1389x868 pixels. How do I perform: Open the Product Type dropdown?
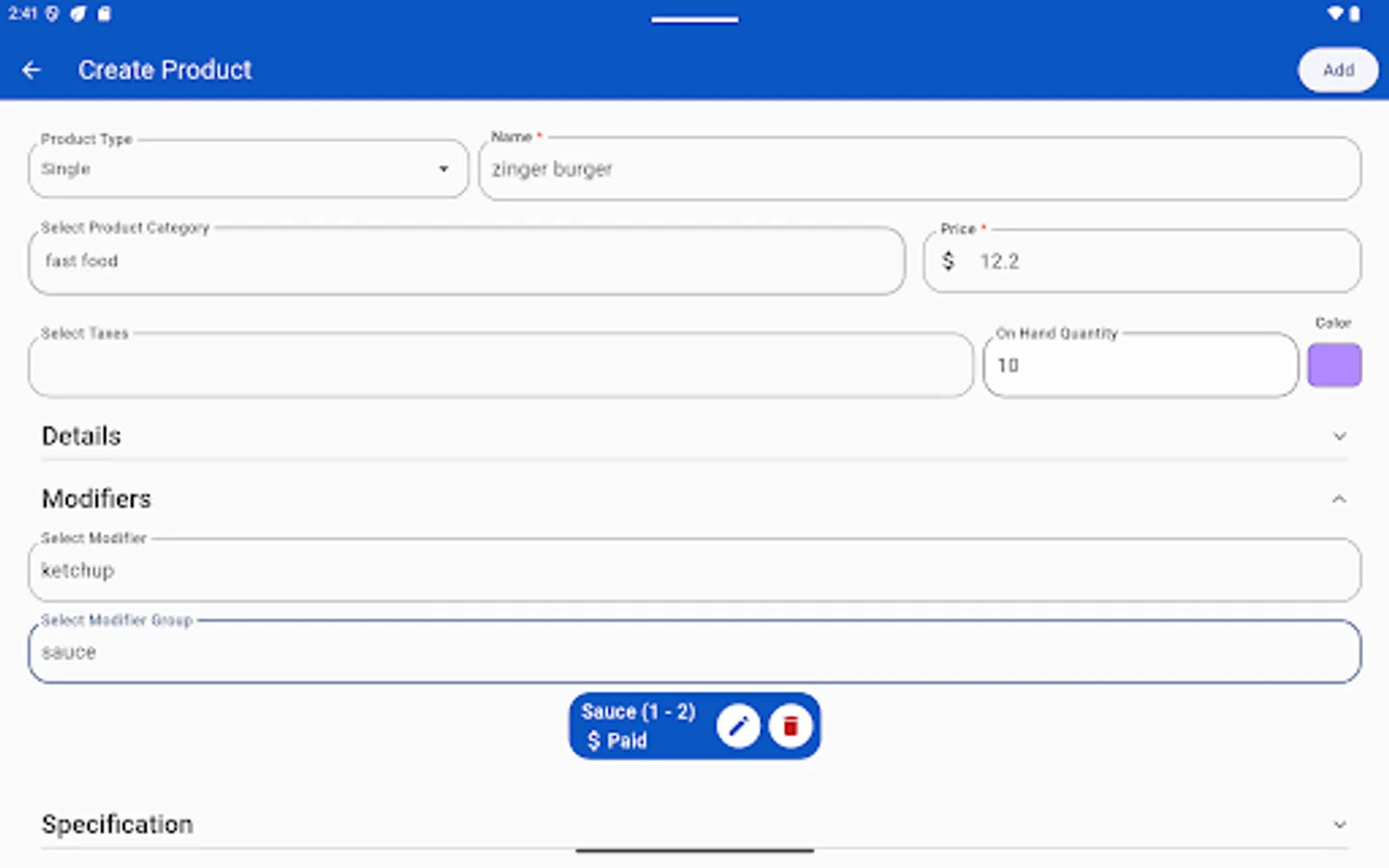[x=248, y=169]
